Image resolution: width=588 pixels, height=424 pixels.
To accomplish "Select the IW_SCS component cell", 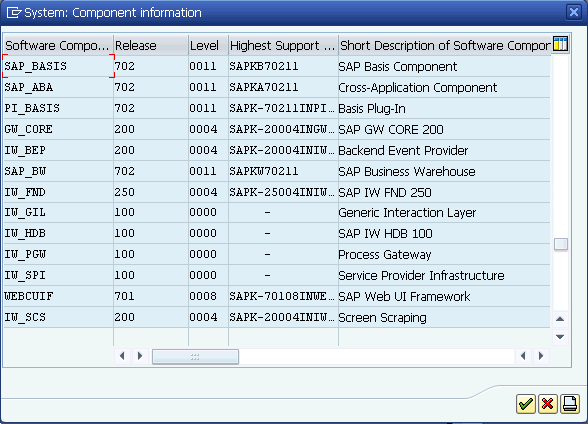I will pos(58,318).
